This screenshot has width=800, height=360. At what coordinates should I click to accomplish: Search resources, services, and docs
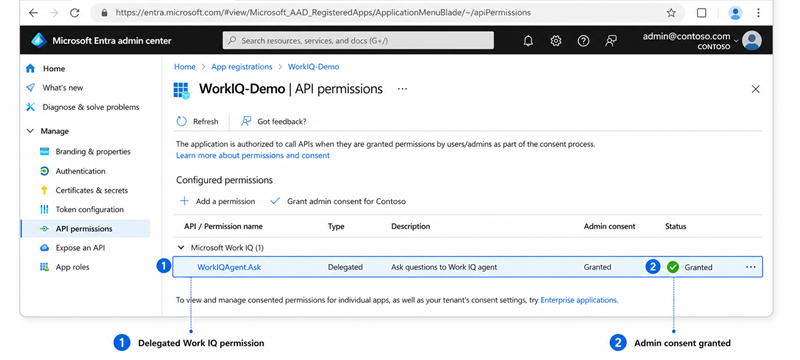(358, 40)
